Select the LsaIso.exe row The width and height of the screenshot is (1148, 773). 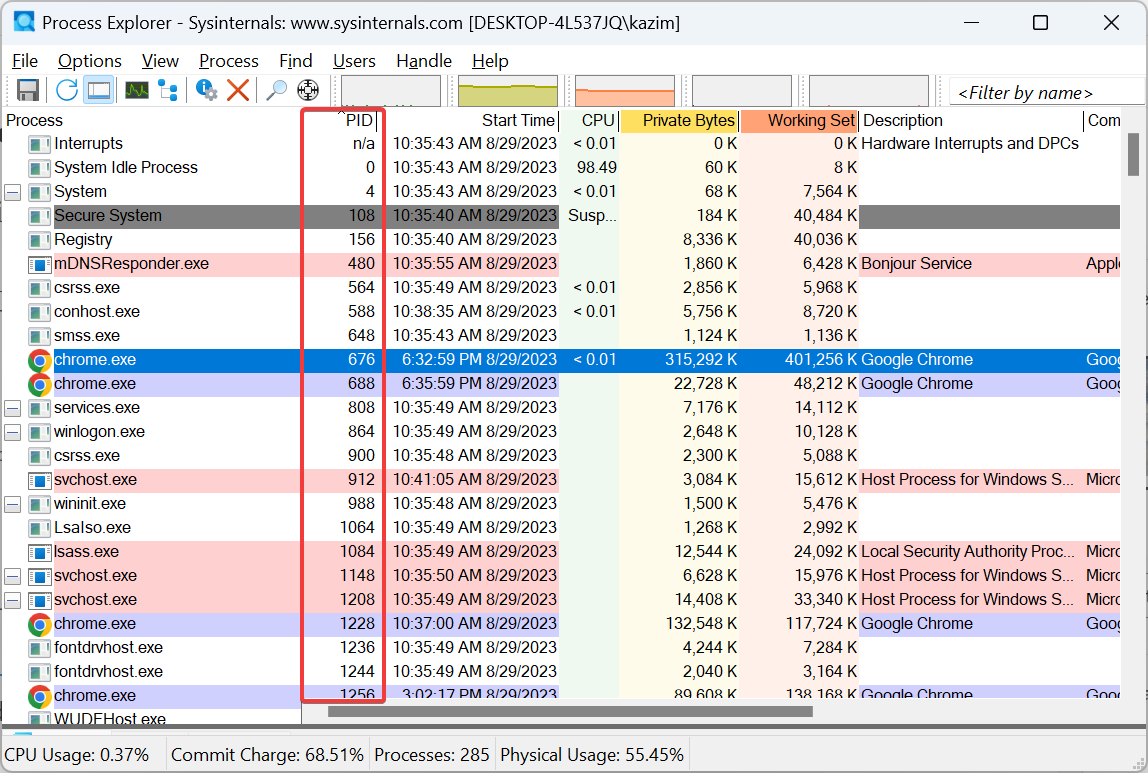(x=562, y=528)
